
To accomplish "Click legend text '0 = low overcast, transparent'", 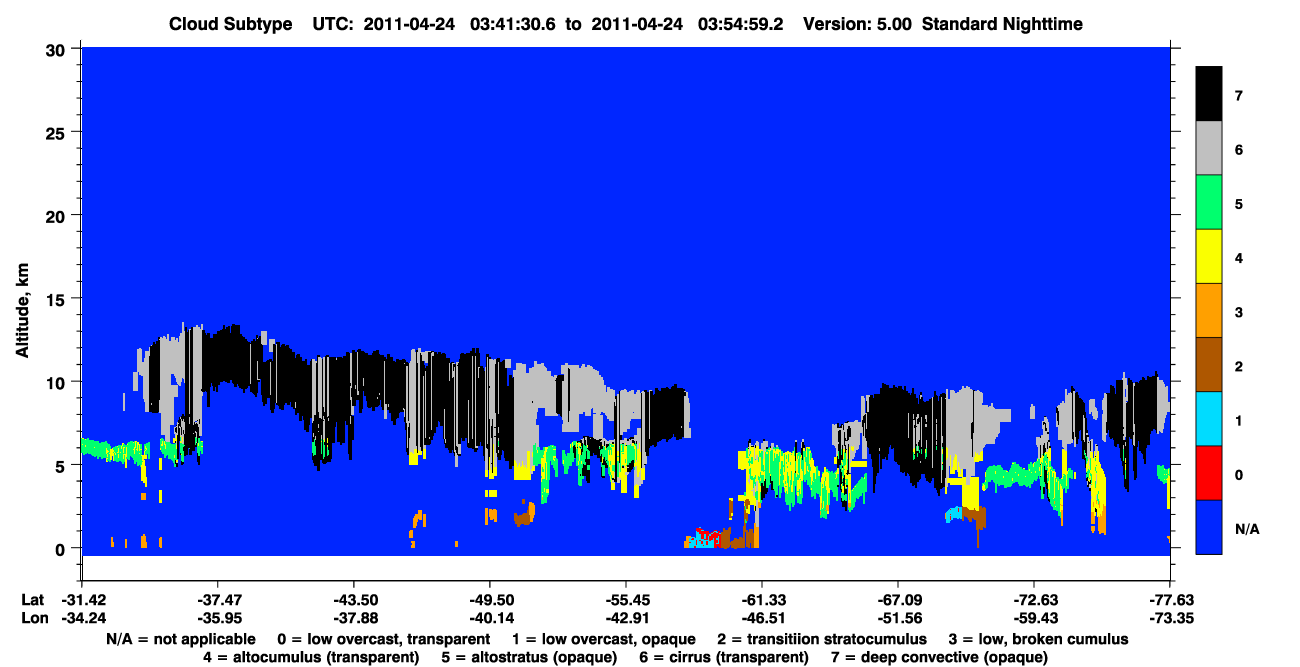I will tap(383, 639).
